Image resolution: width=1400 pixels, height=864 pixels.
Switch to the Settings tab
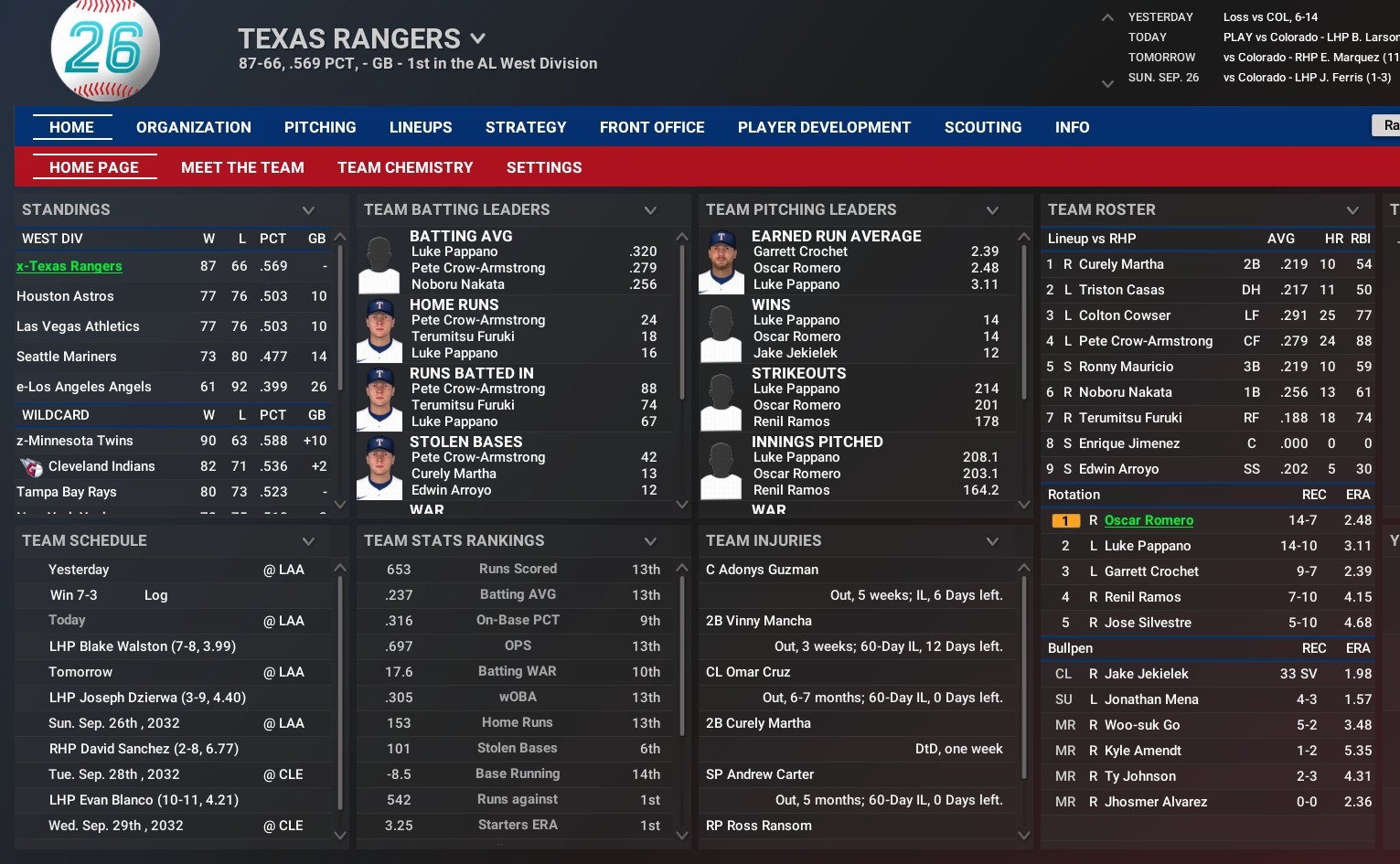click(x=544, y=167)
